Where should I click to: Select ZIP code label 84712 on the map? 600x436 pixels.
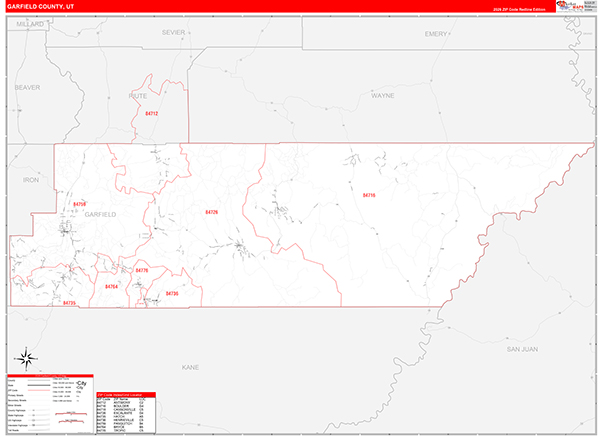tap(152, 114)
